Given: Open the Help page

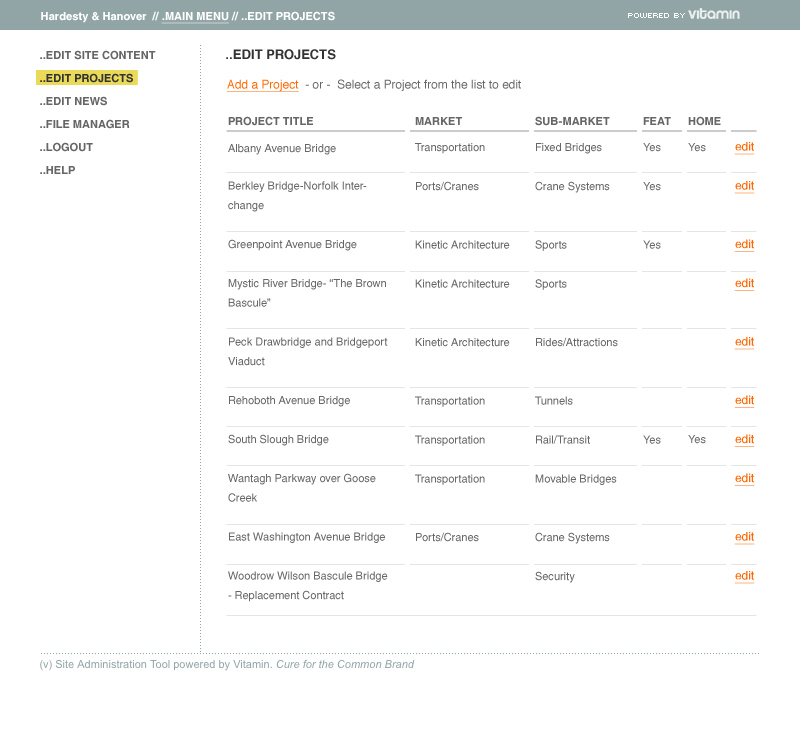Looking at the screenshot, I should 58,170.
